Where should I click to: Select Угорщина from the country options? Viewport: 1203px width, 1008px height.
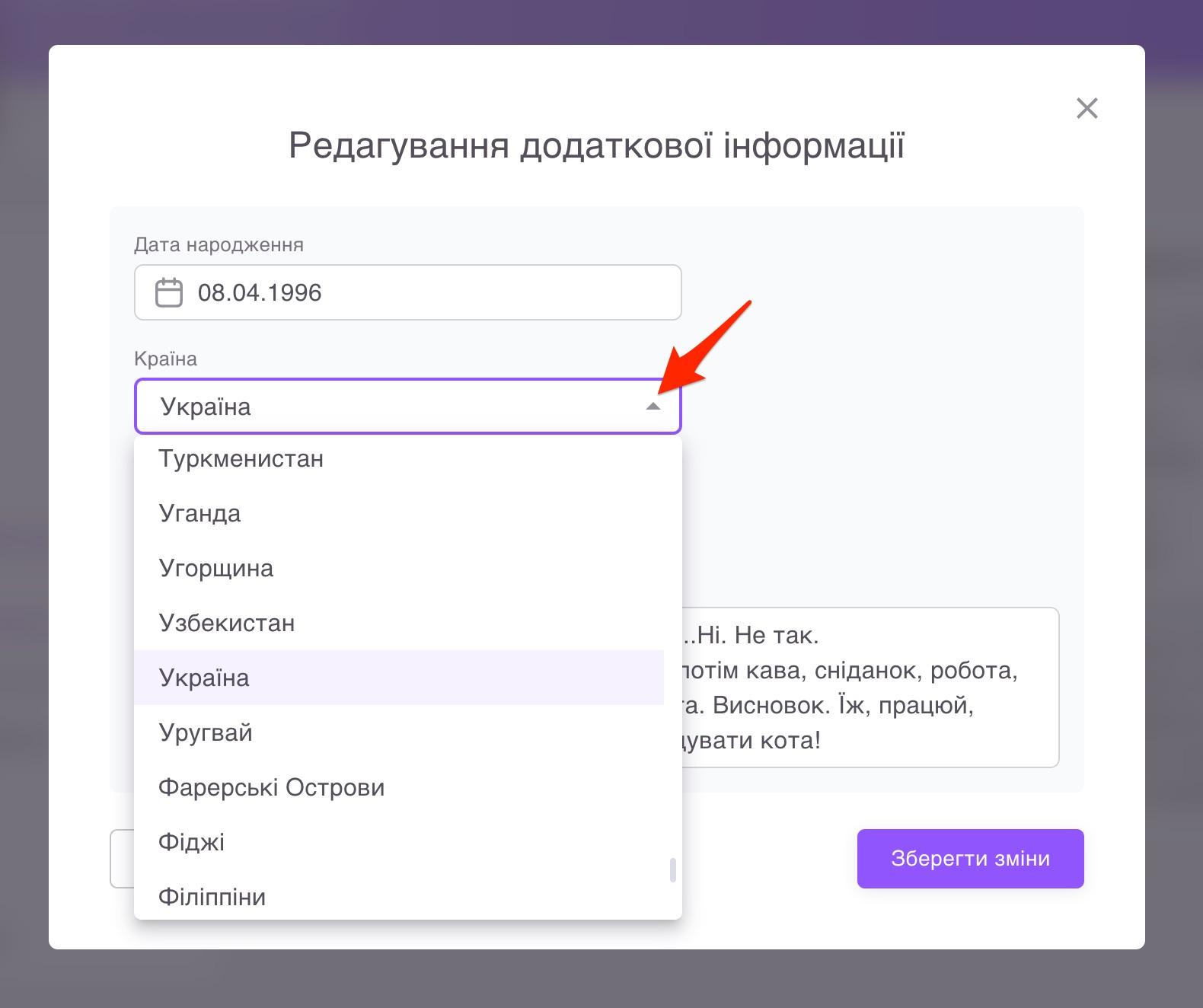(x=216, y=569)
